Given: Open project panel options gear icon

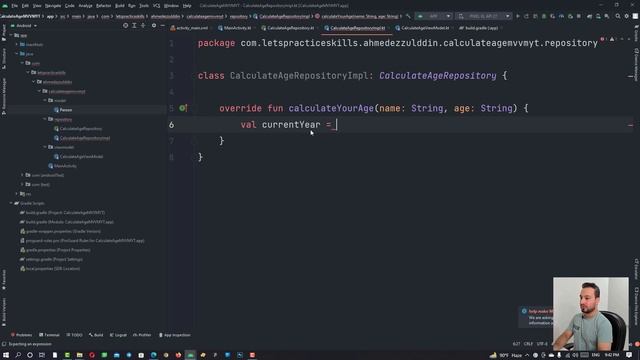Looking at the screenshot, I should [154, 26].
